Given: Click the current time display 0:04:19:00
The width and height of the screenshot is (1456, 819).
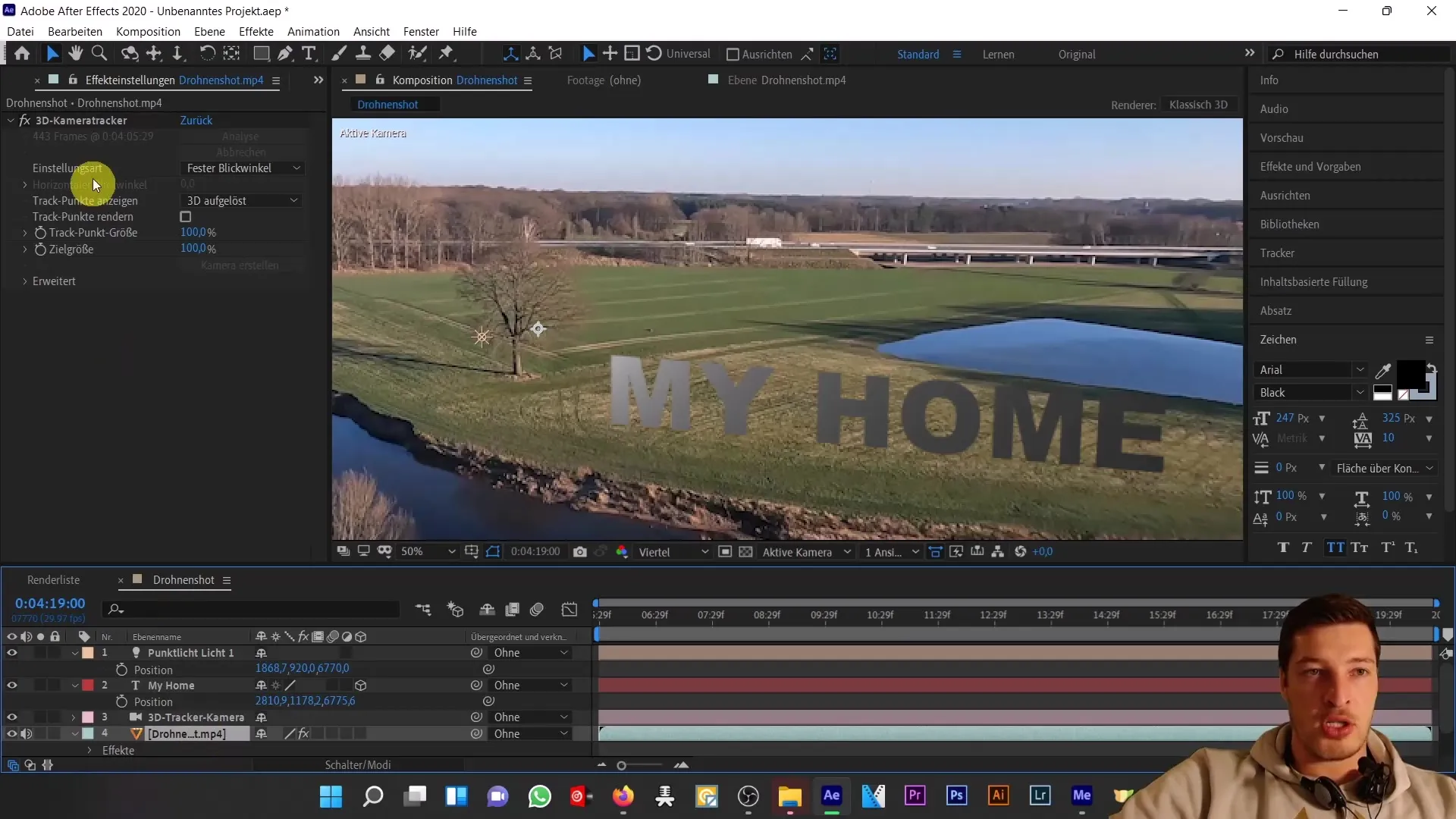Looking at the screenshot, I should (51, 602).
